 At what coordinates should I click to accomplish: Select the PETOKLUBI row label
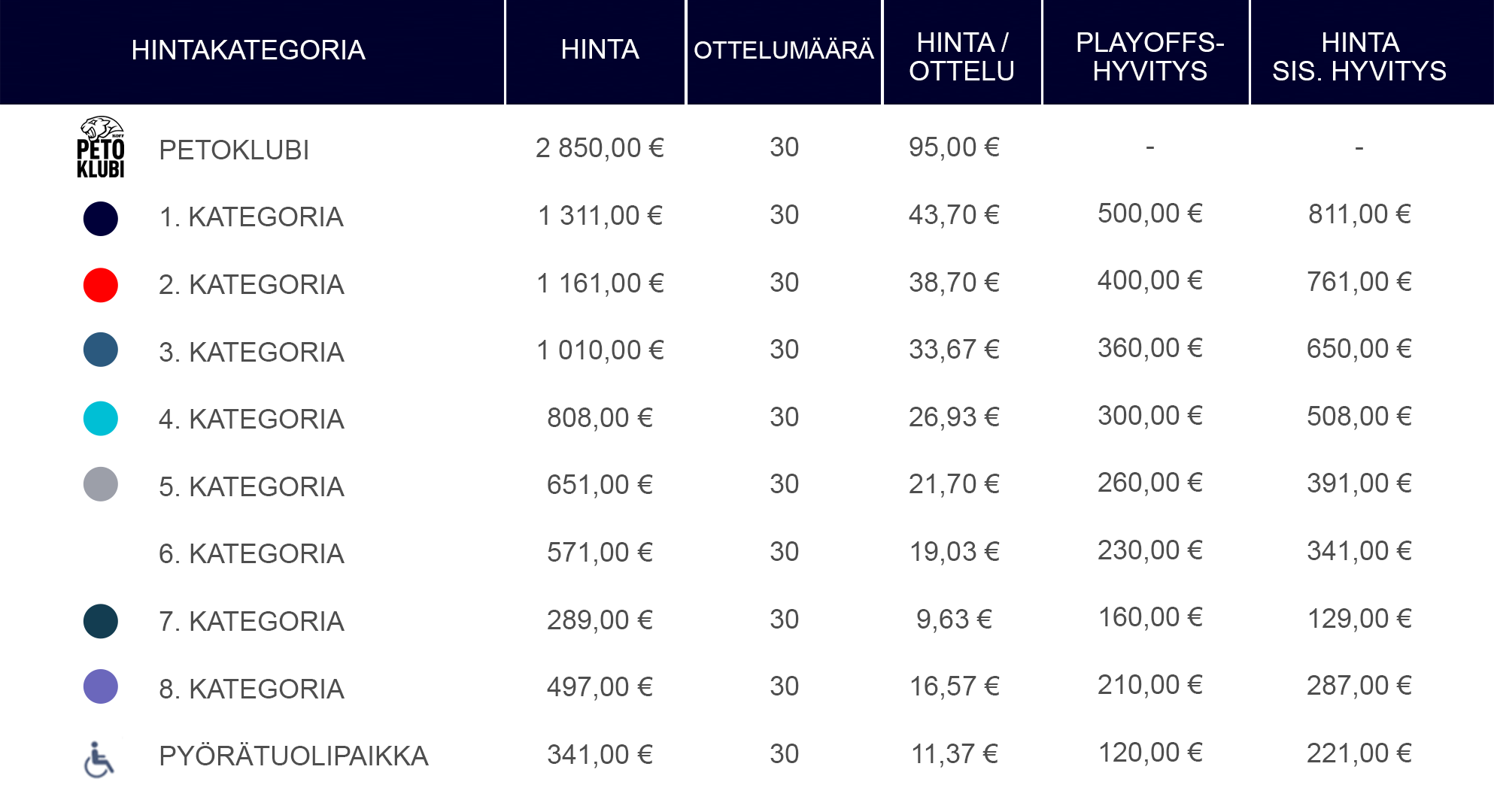(x=234, y=150)
